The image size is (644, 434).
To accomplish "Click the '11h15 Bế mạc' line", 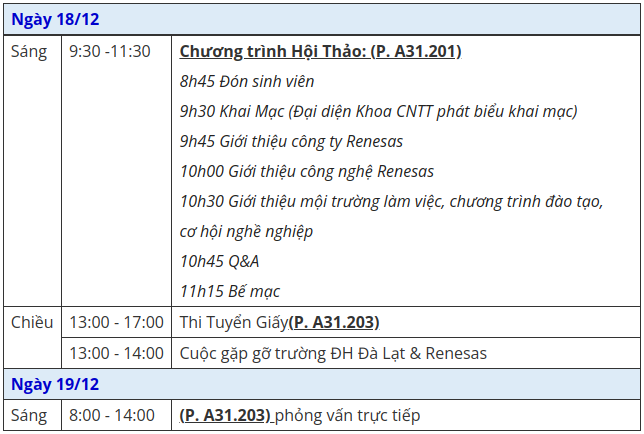I will 230,291.
